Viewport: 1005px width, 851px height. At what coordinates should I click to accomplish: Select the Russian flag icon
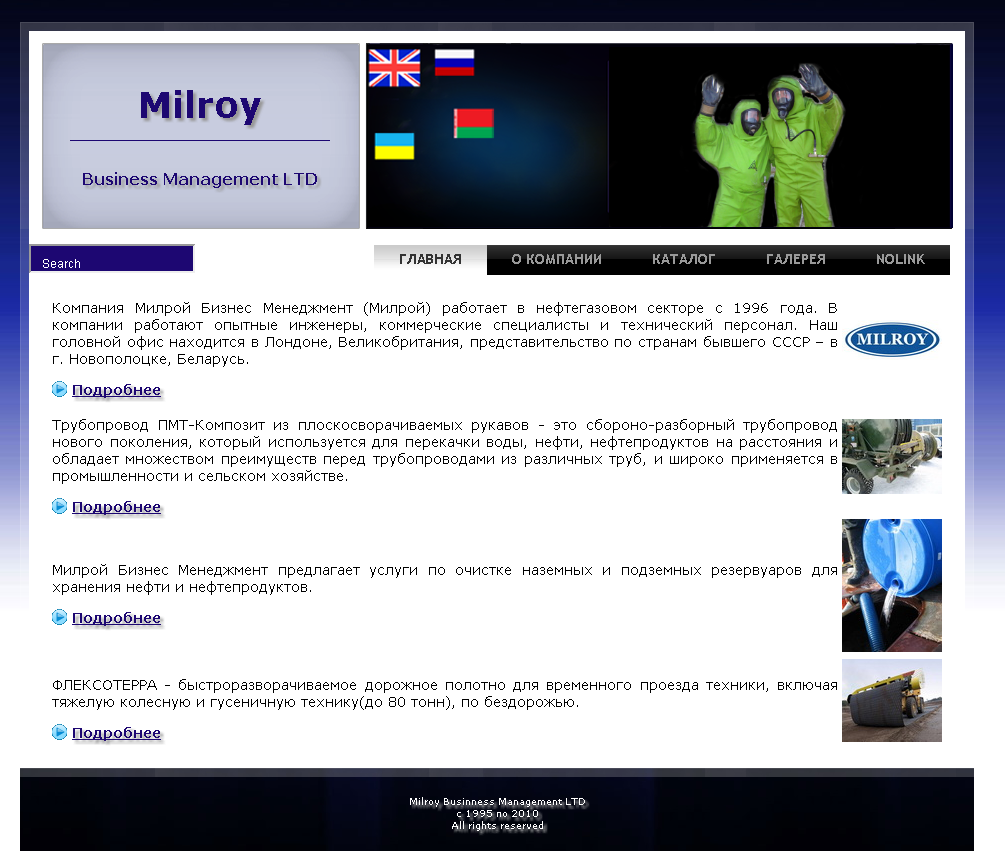coord(454,63)
